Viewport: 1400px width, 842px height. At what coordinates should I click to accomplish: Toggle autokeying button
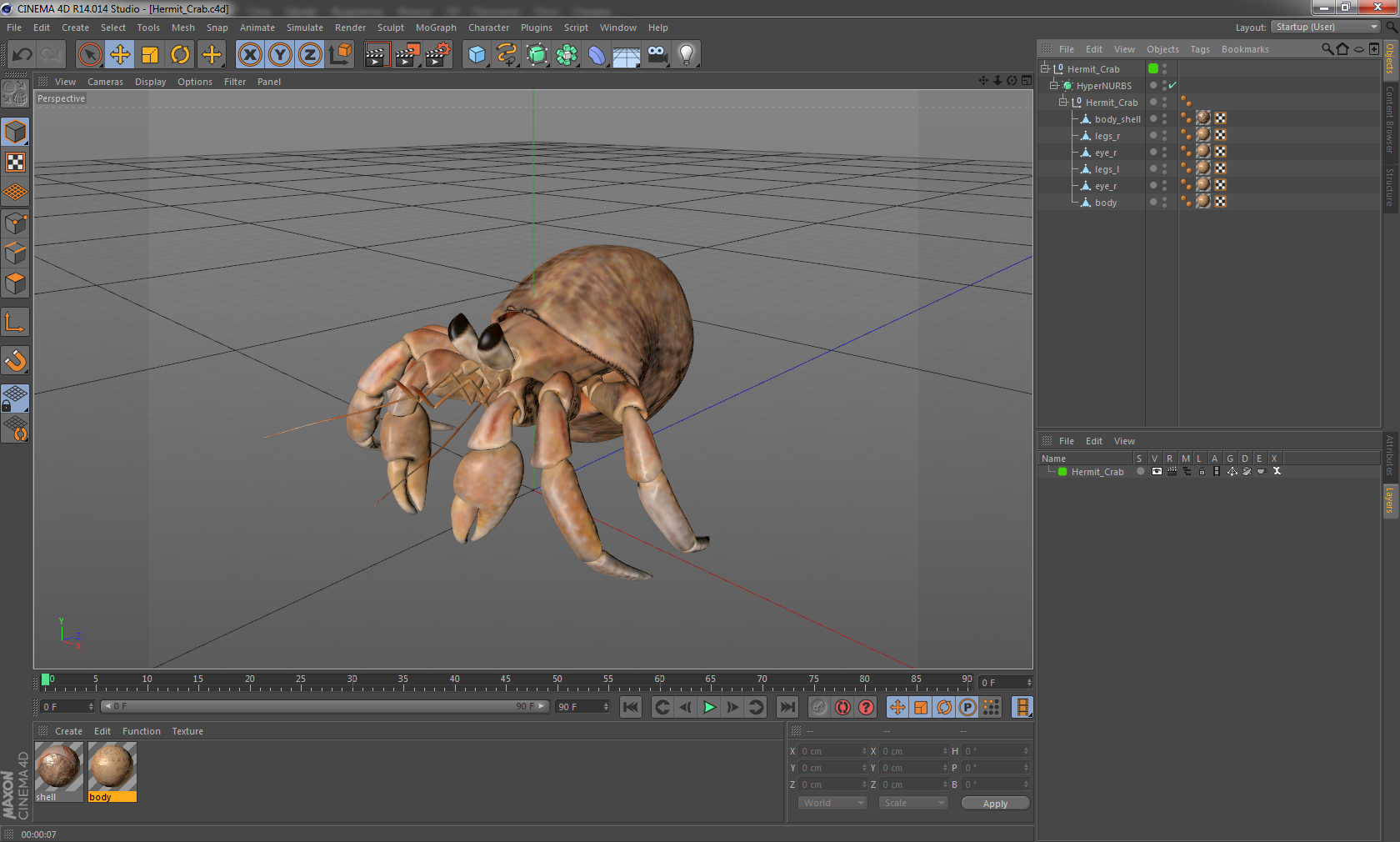tap(842, 707)
